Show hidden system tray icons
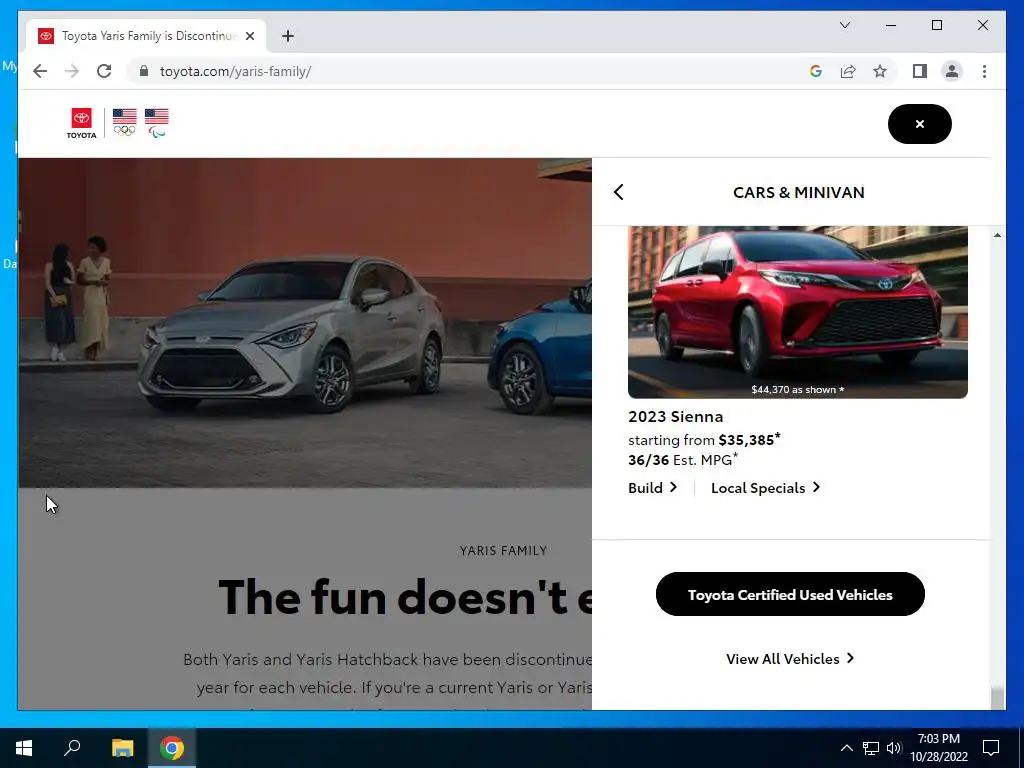Screen dimensions: 1024x768 (846, 748)
